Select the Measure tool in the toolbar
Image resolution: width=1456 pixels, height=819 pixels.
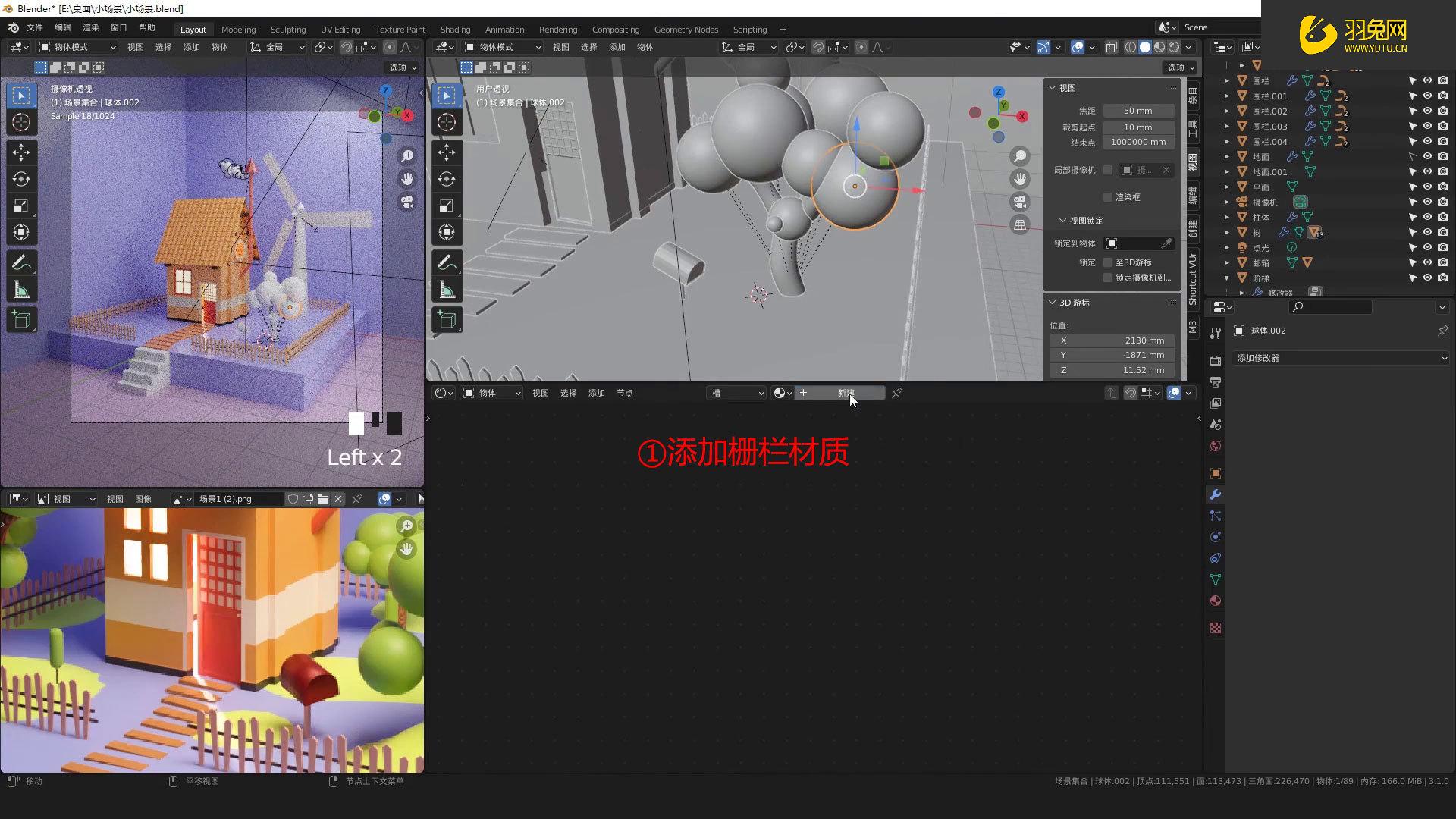tap(447, 289)
